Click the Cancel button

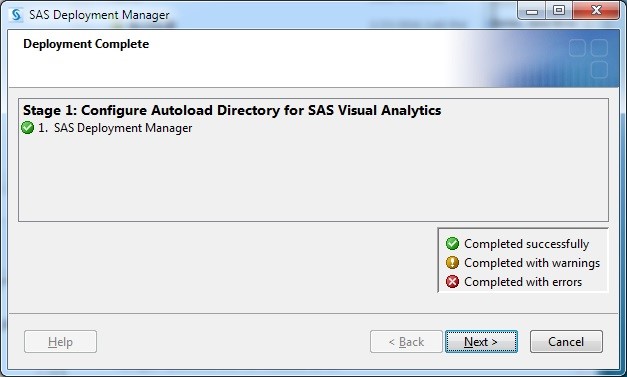pos(566,341)
